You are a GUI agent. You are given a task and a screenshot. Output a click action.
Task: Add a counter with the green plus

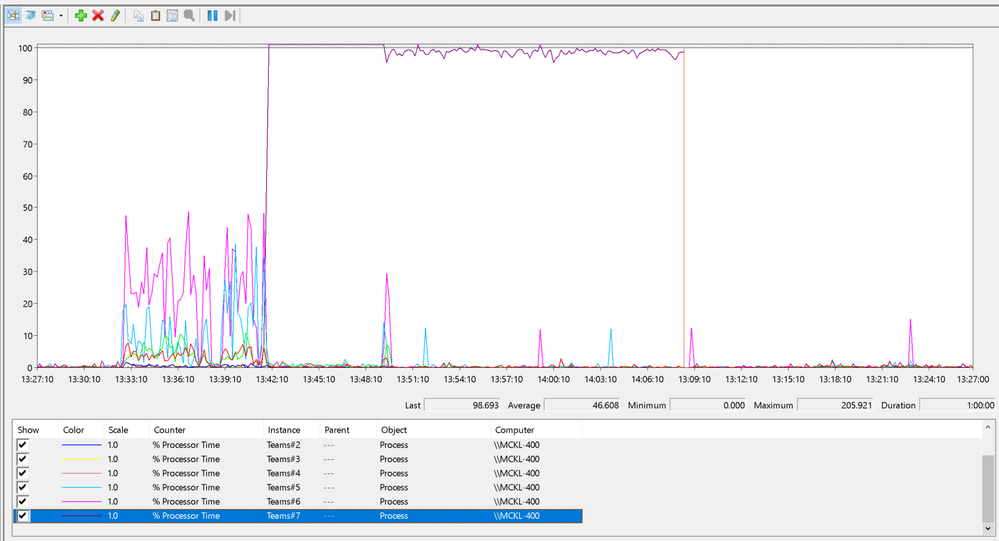pyautogui.click(x=80, y=15)
